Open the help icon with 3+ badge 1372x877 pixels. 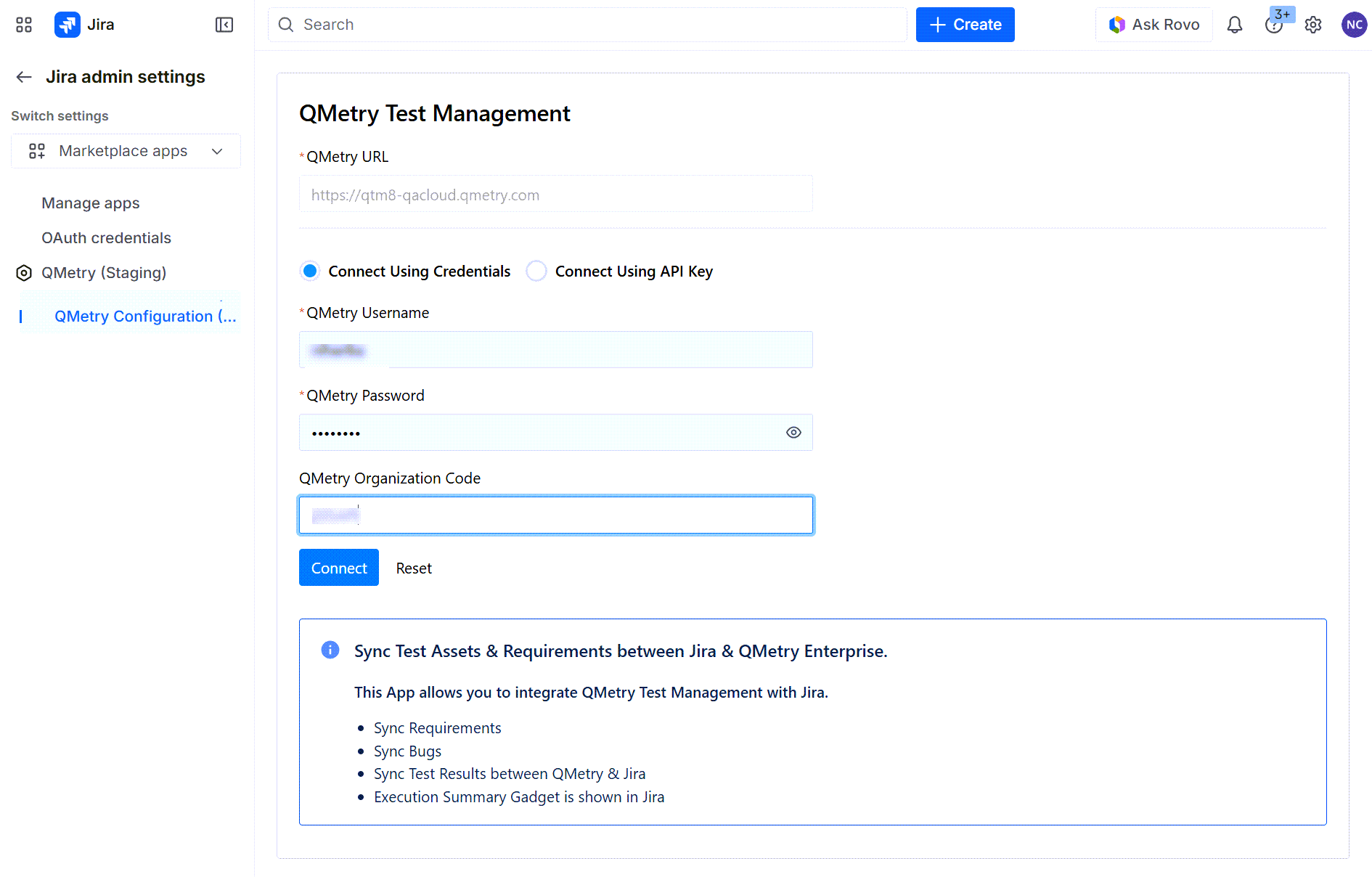coord(1274,25)
